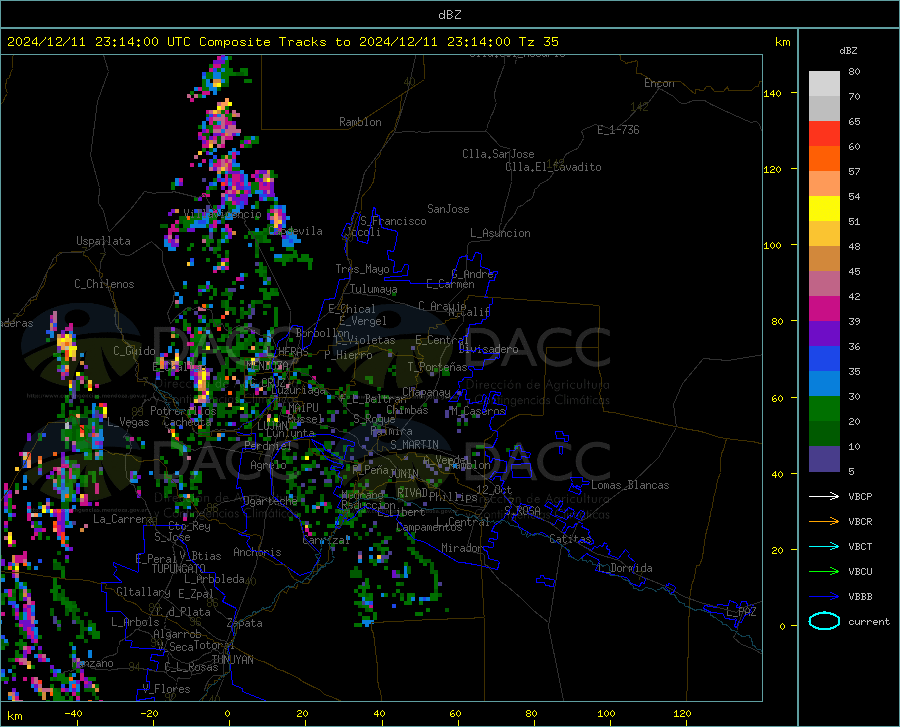900x727 pixels.
Task: Click the 'Tulumaya' map label
Action: coord(374,289)
